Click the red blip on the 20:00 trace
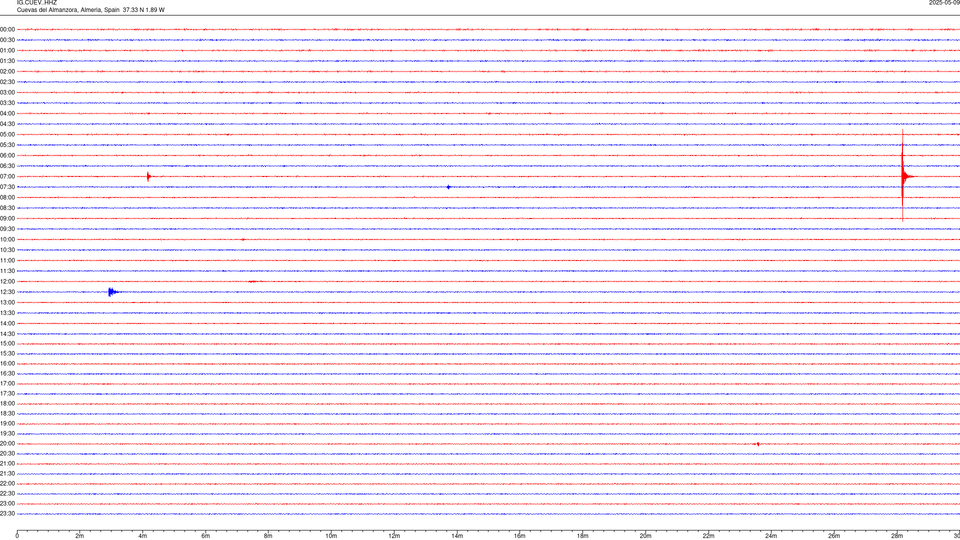Image resolution: width=960 pixels, height=540 pixels. (758, 444)
